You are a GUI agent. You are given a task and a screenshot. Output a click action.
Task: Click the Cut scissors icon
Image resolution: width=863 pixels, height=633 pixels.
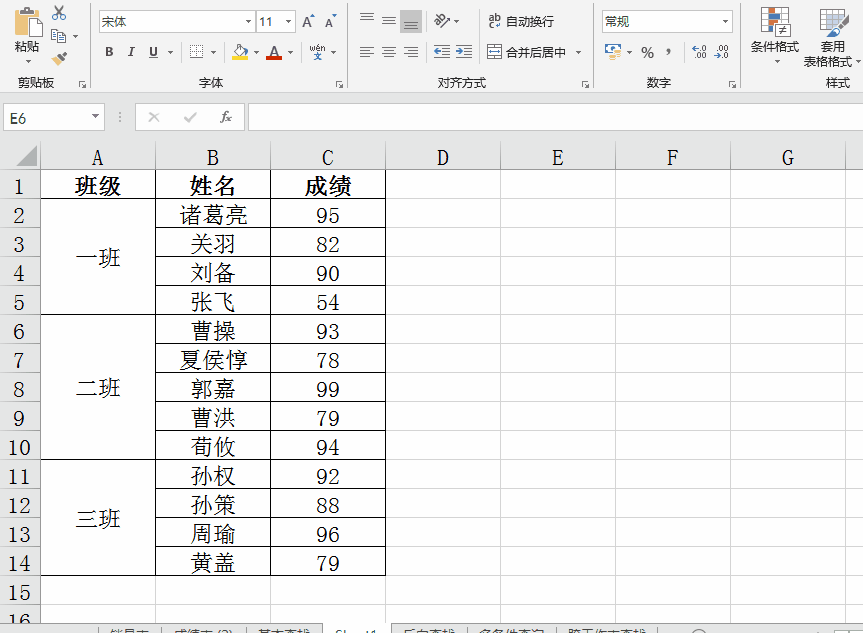(59, 13)
